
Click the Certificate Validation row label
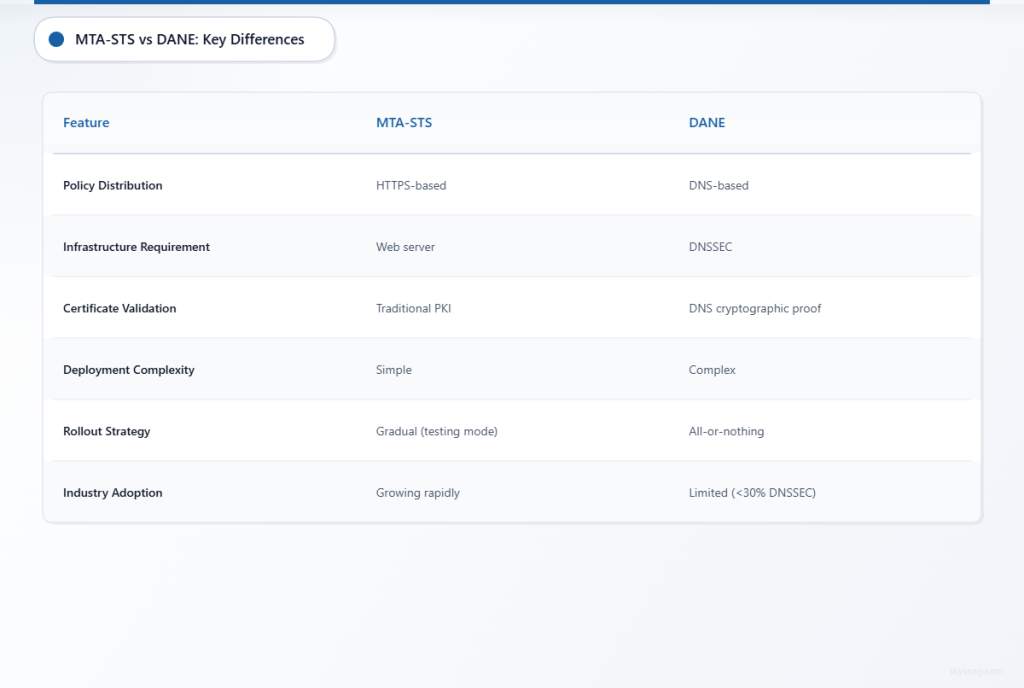tap(119, 308)
